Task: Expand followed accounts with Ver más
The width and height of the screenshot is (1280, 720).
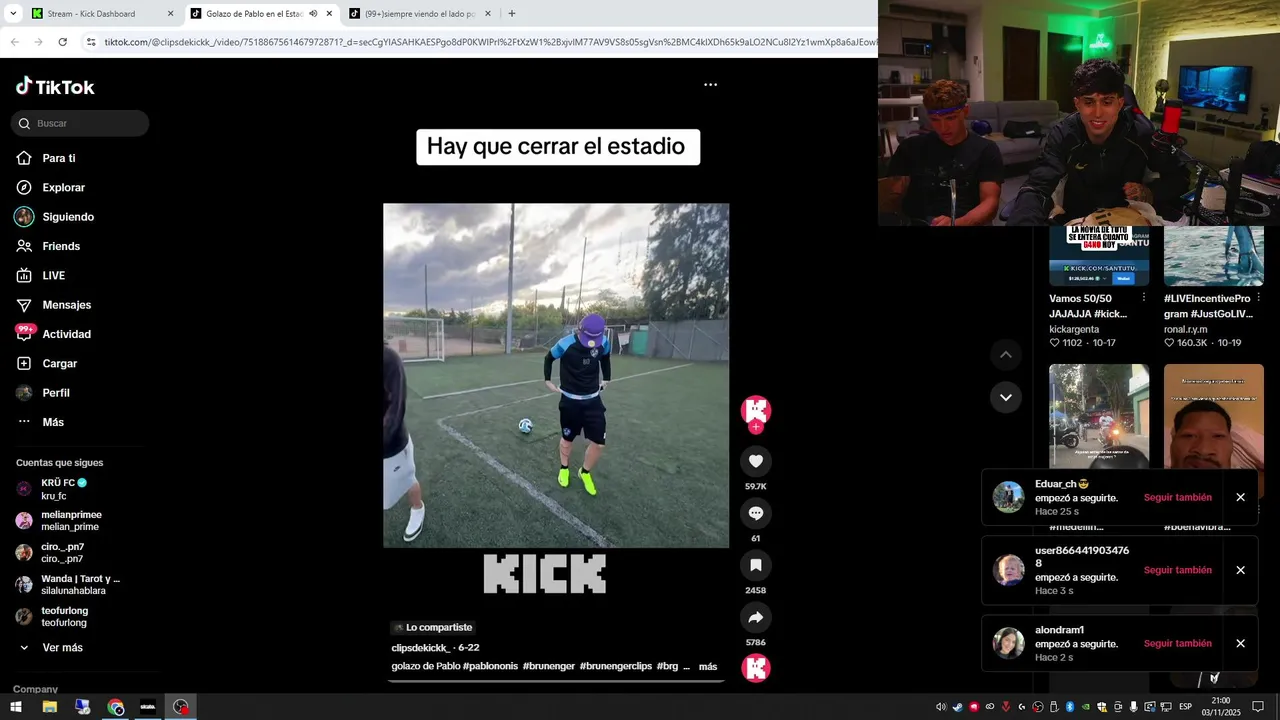Action: click(52, 648)
